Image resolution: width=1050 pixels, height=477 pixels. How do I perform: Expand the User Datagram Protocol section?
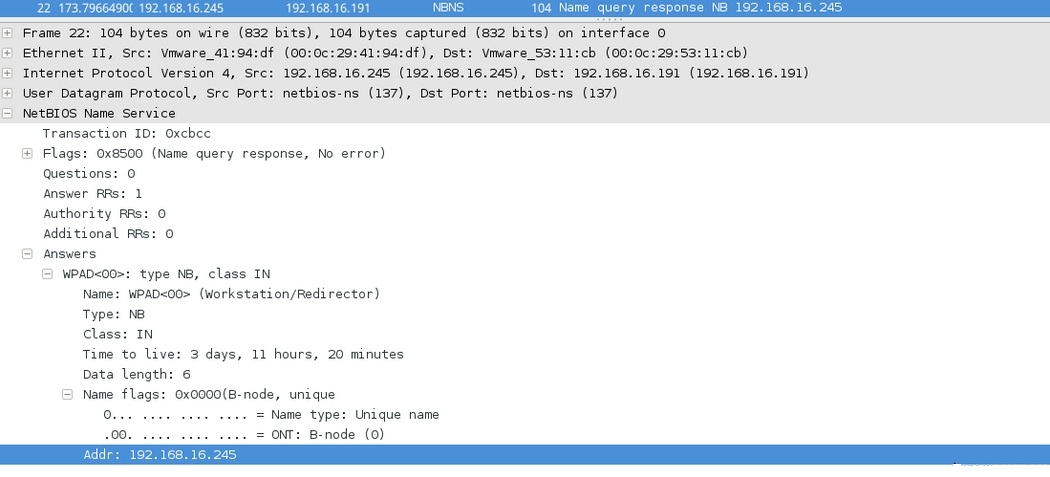[x=8, y=93]
